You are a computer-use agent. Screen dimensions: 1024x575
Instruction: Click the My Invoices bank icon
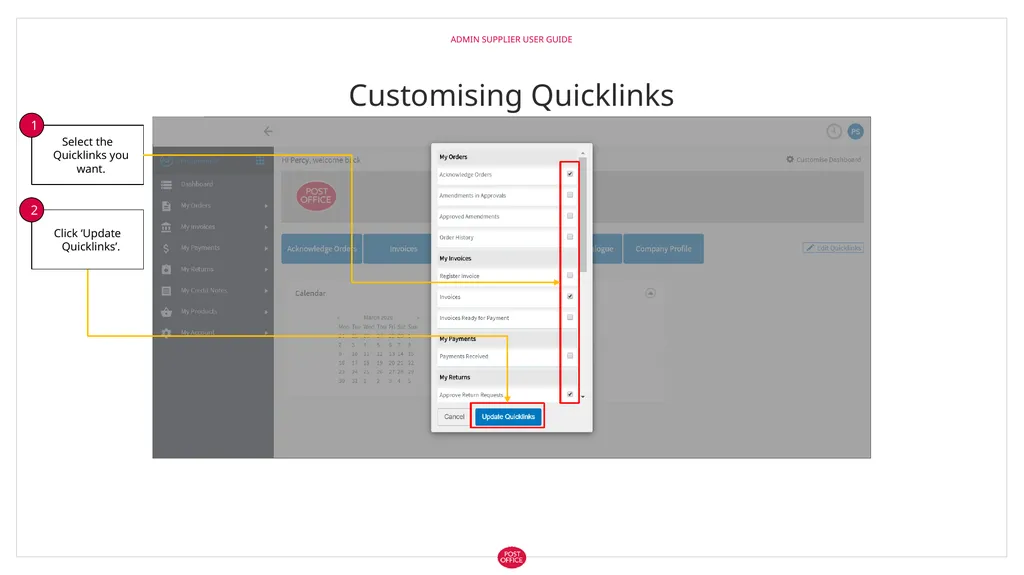coord(167,227)
